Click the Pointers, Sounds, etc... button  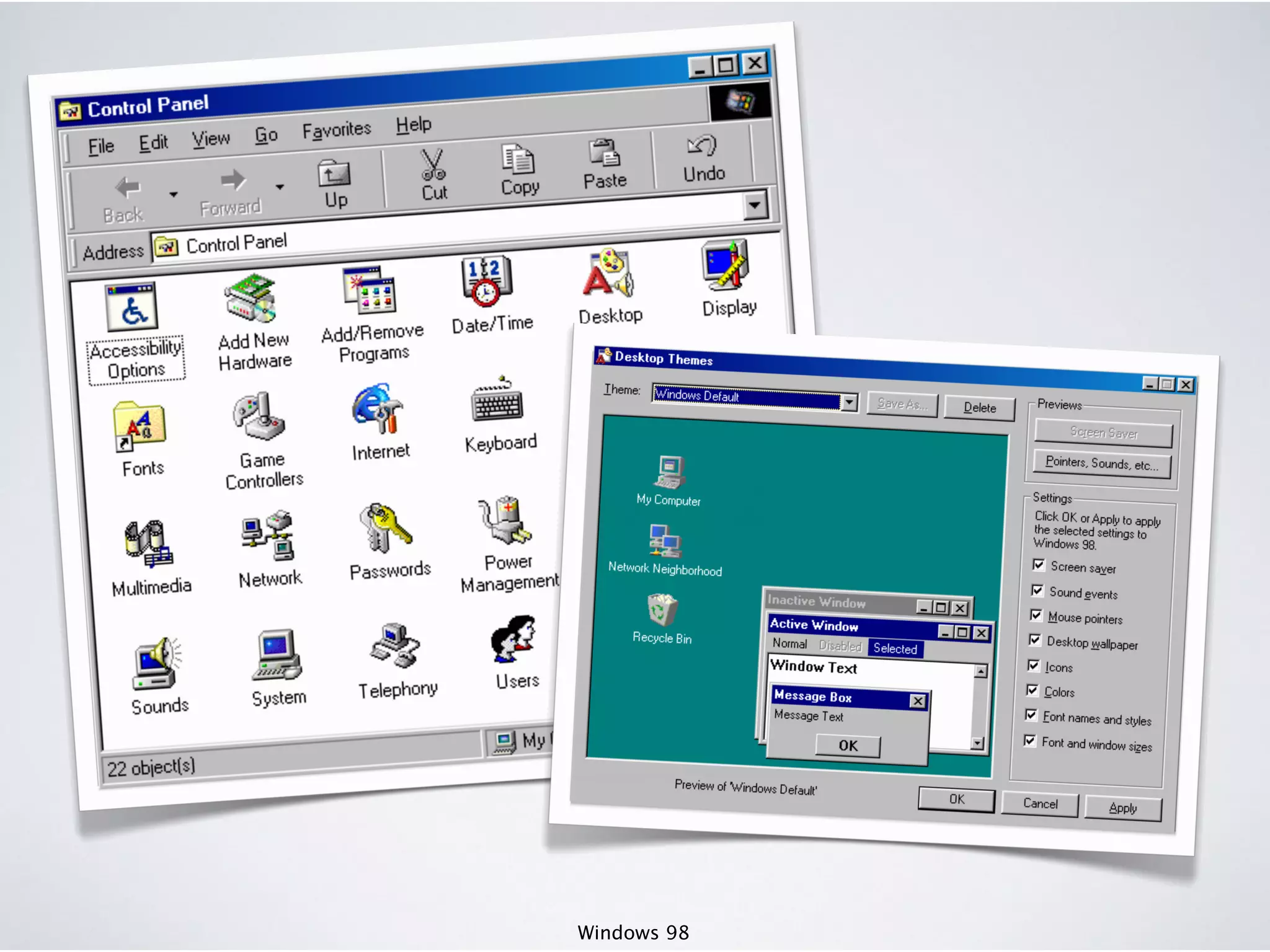[1101, 464]
